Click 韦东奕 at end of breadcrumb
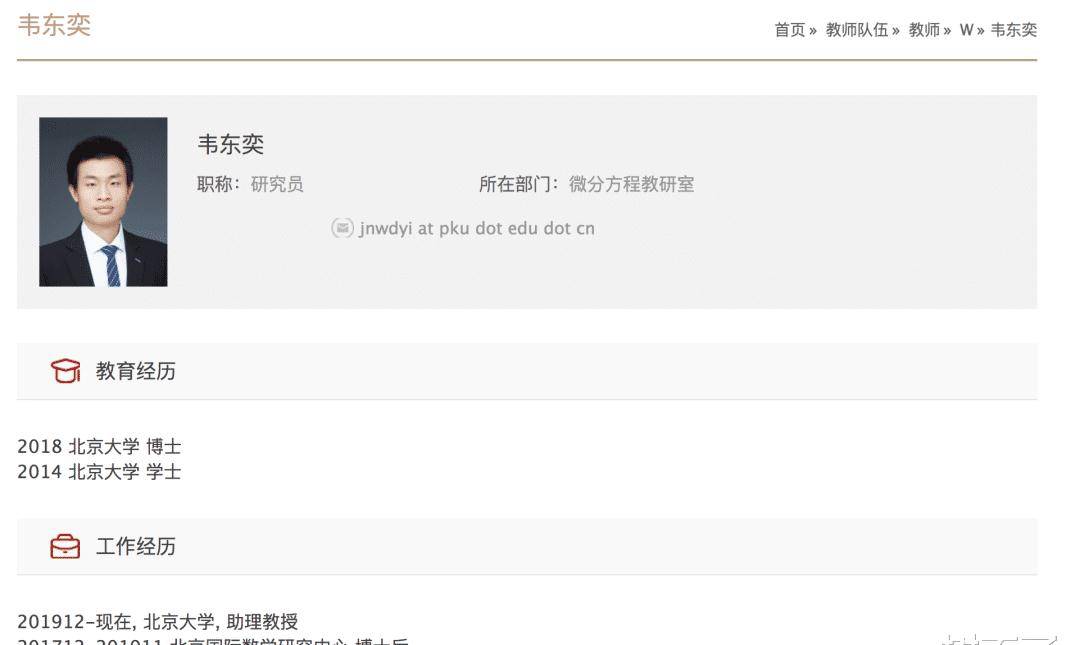The width and height of the screenshot is (1080, 645). (1014, 30)
